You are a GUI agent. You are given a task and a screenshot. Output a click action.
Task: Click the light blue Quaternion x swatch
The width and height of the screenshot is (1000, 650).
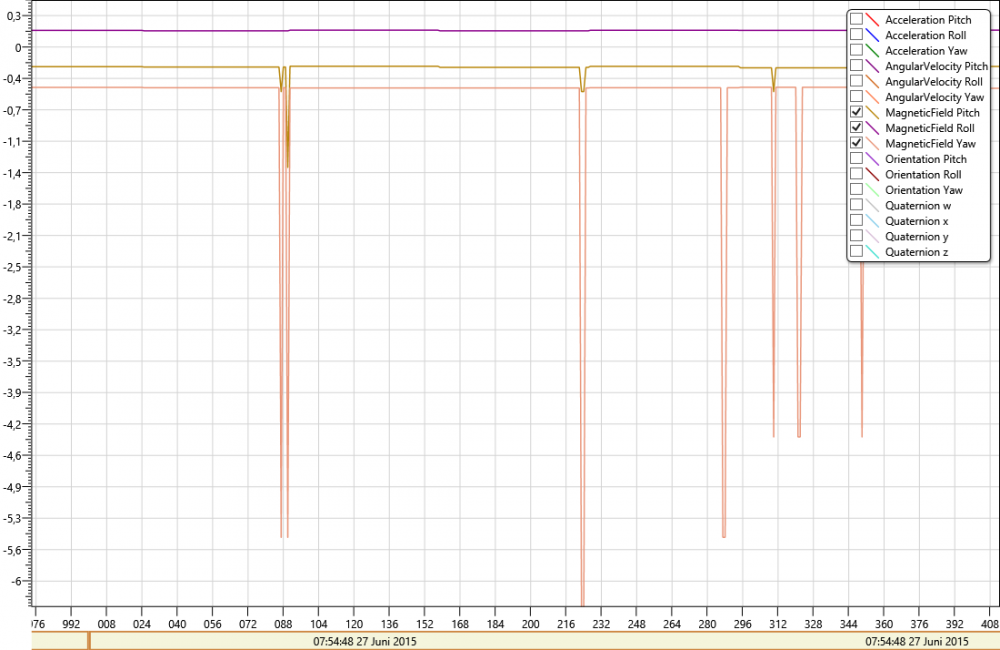pyautogui.click(x=873, y=221)
